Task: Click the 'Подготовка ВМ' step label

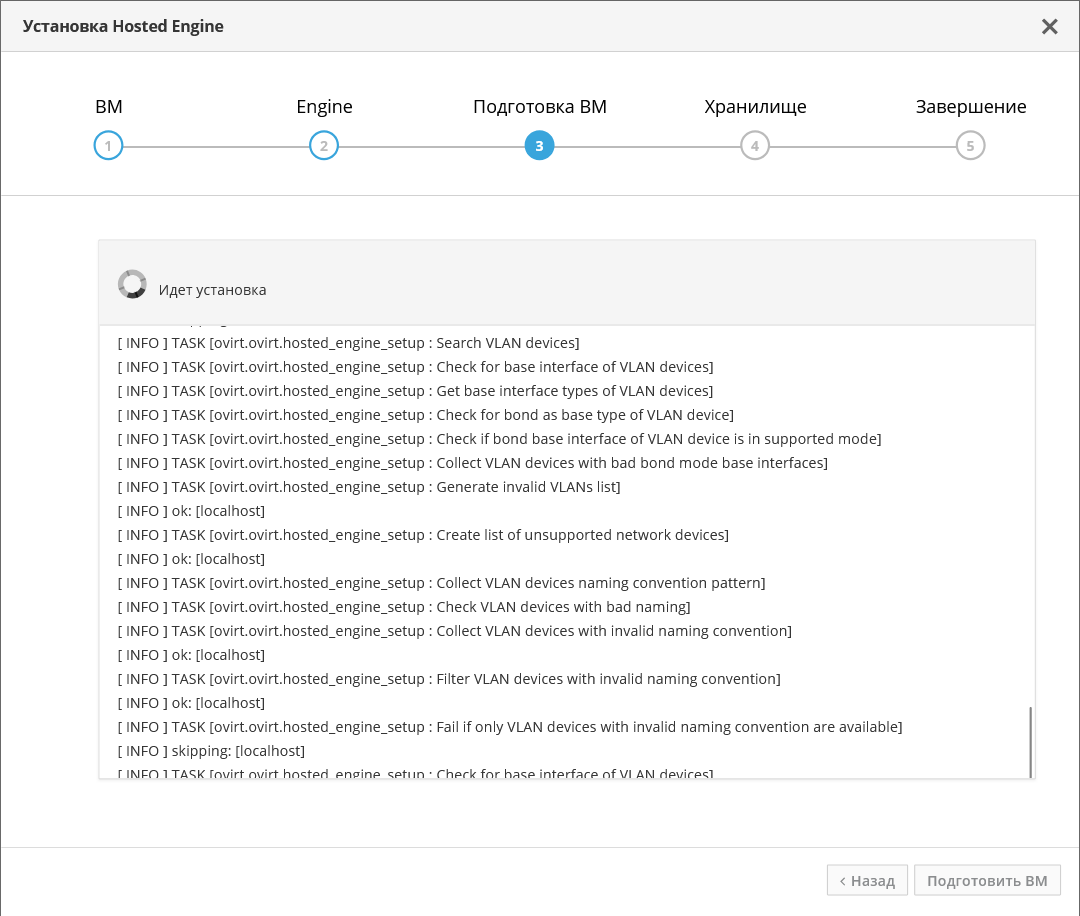Action: click(x=540, y=107)
